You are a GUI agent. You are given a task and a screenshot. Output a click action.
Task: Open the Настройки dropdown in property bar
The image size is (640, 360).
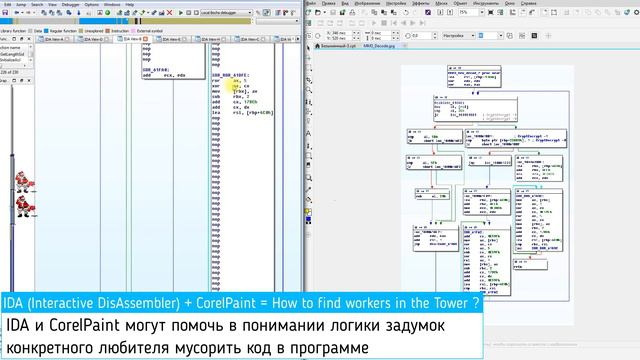point(459,36)
